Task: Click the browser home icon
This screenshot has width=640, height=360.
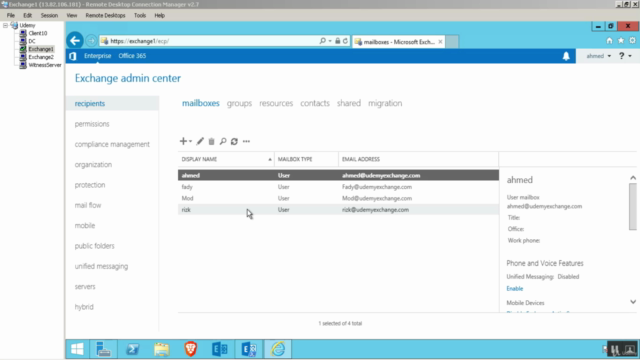Action: [609, 40]
